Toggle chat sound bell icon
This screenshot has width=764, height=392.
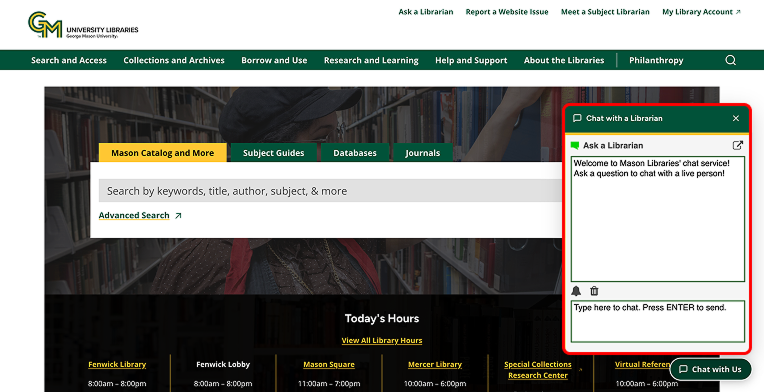(576, 291)
